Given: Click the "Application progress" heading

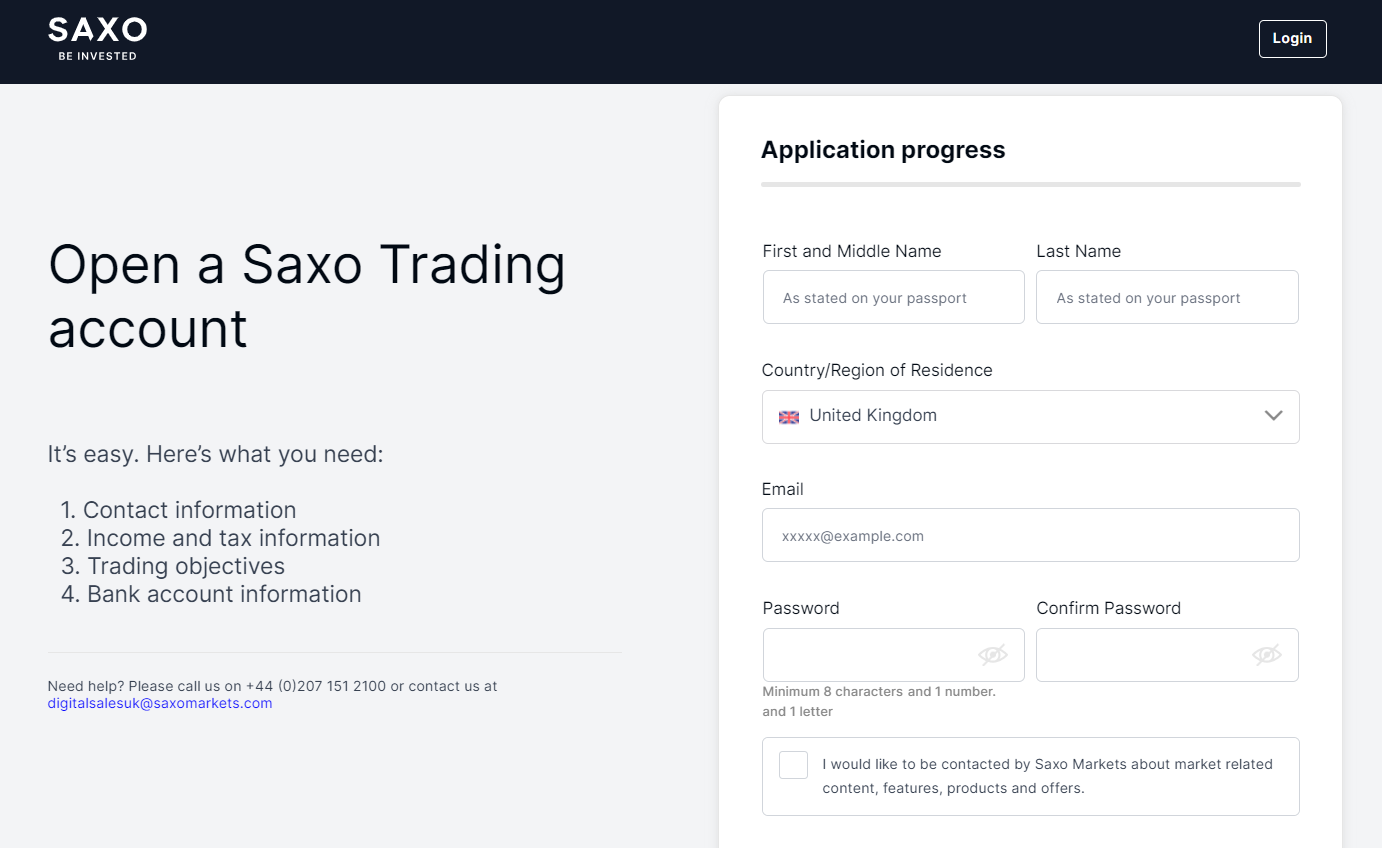Looking at the screenshot, I should pos(882,150).
